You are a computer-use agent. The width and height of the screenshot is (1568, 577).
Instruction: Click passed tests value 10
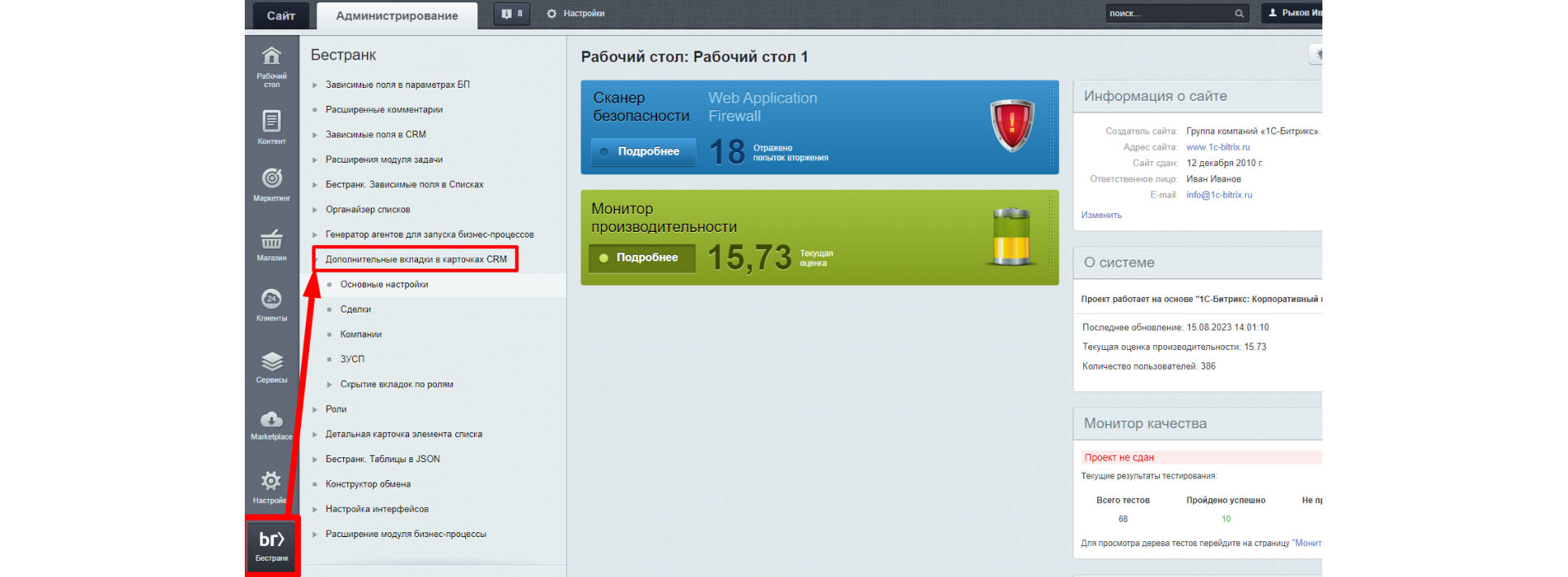[1226, 519]
